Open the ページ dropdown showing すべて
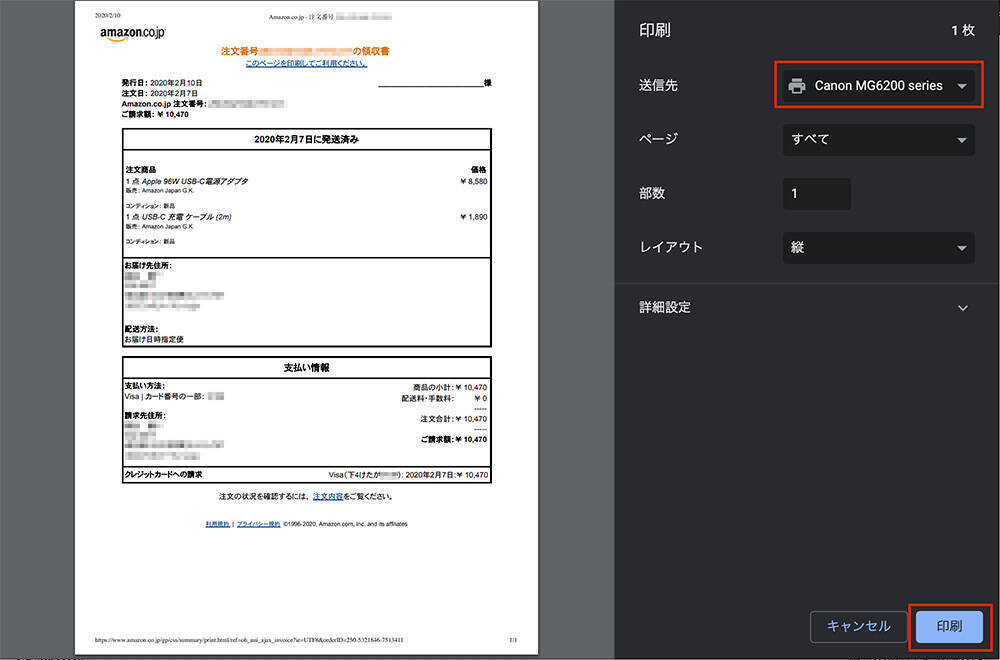 coord(878,139)
